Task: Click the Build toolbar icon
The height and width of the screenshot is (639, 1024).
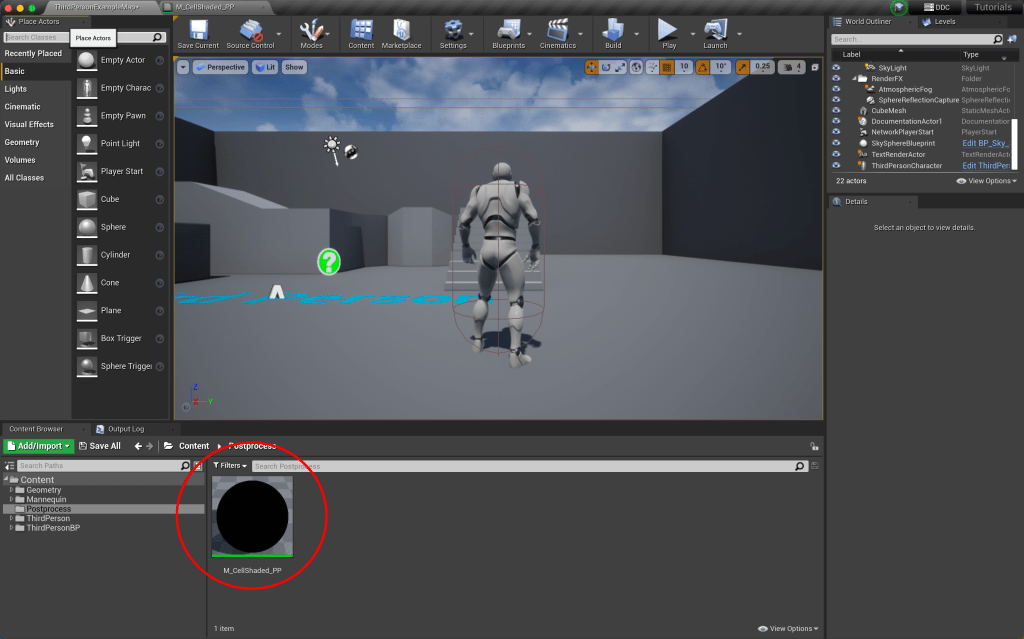Action: pyautogui.click(x=613, y=31)
